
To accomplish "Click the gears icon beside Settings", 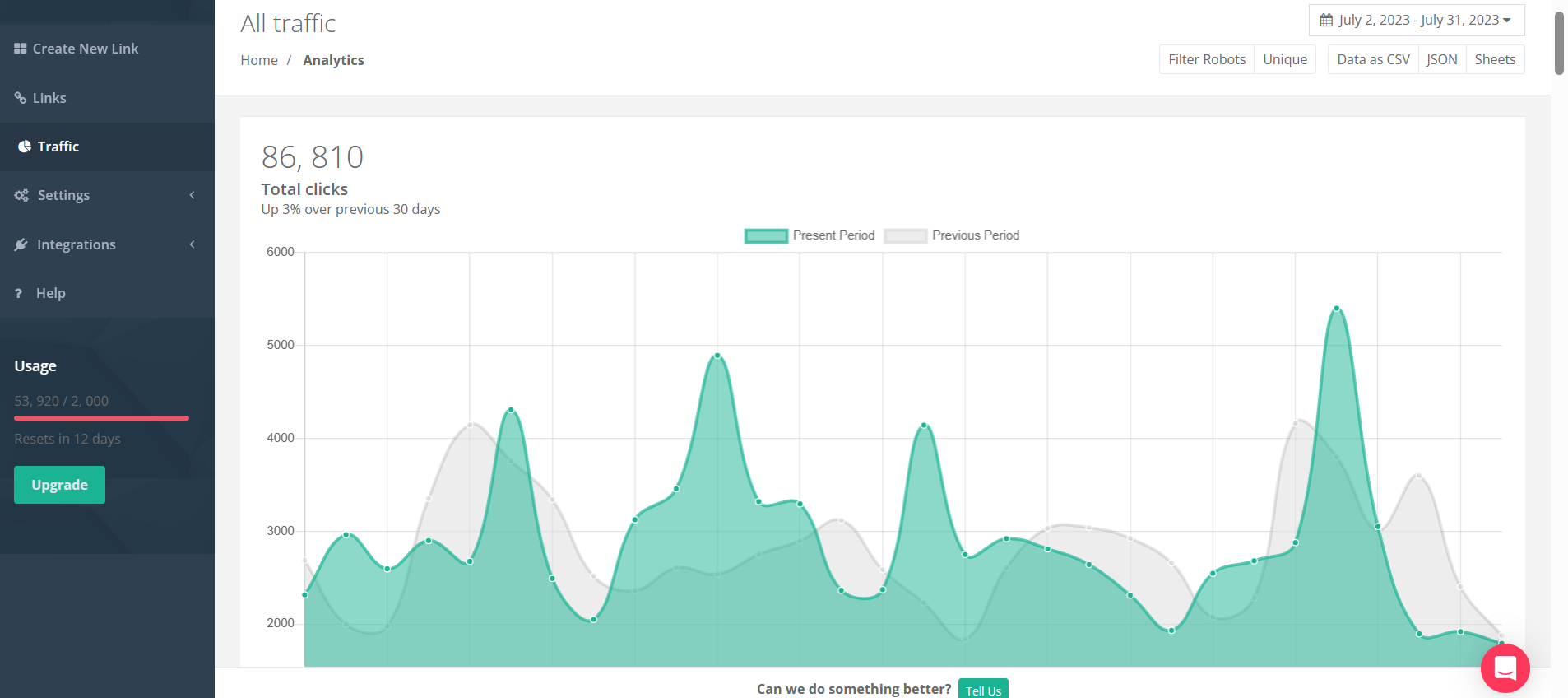I will pyautogui.click(x=21, y=196).
